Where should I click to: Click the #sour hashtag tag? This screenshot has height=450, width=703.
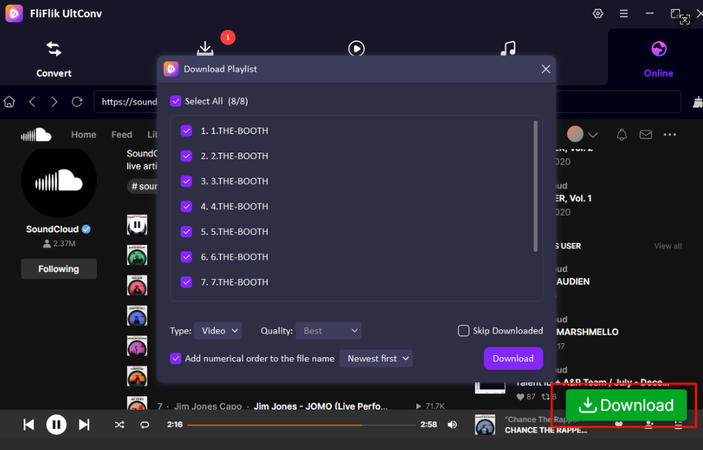click(x=143, y=186)
